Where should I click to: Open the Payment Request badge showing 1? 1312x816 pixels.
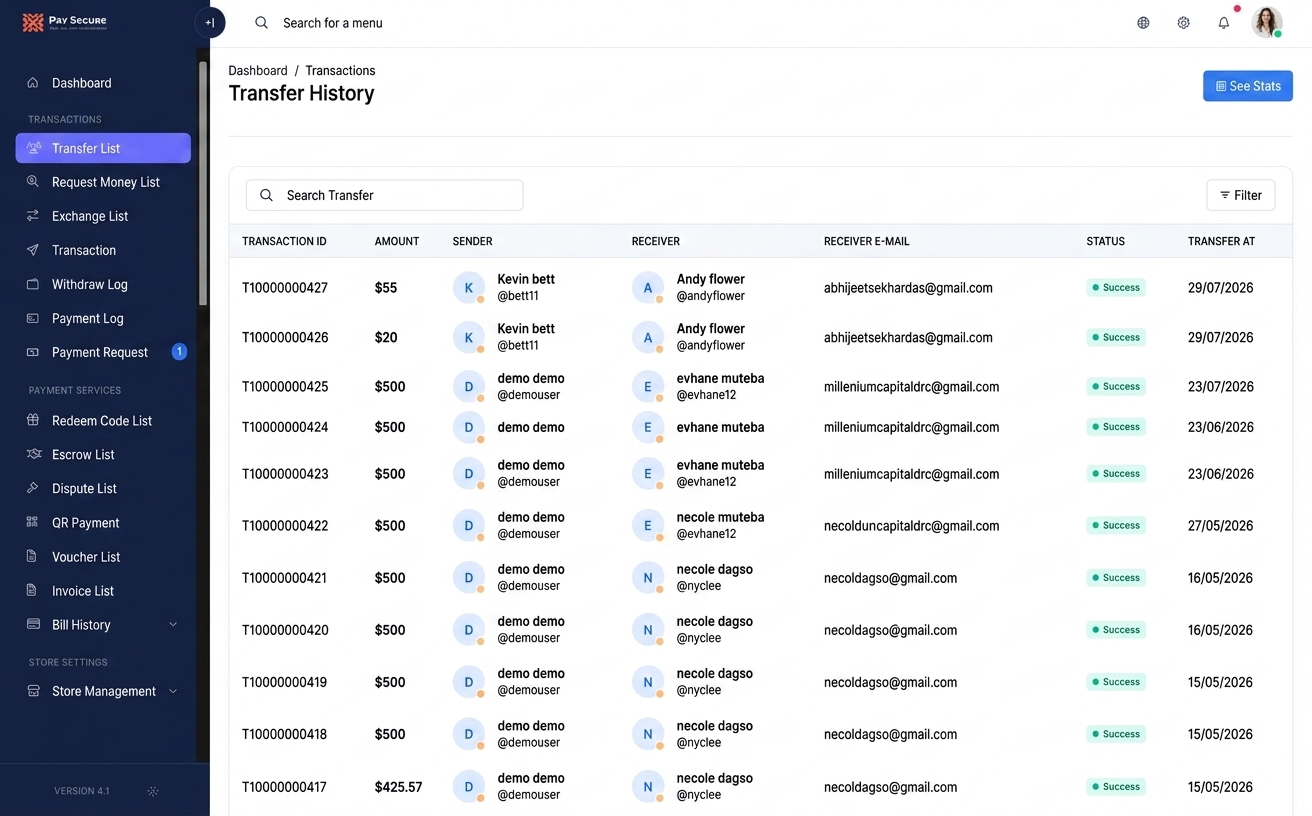179,352
